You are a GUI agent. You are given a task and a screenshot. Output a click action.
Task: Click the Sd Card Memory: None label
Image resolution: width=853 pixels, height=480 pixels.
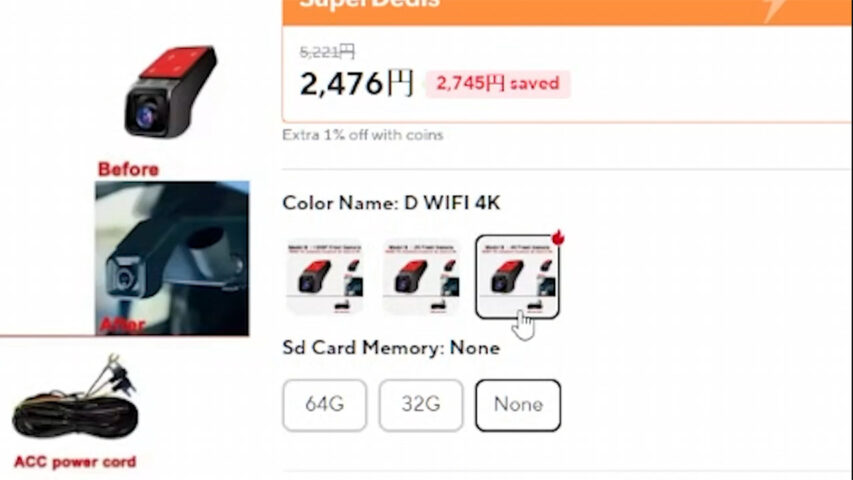tap(391, 348)
